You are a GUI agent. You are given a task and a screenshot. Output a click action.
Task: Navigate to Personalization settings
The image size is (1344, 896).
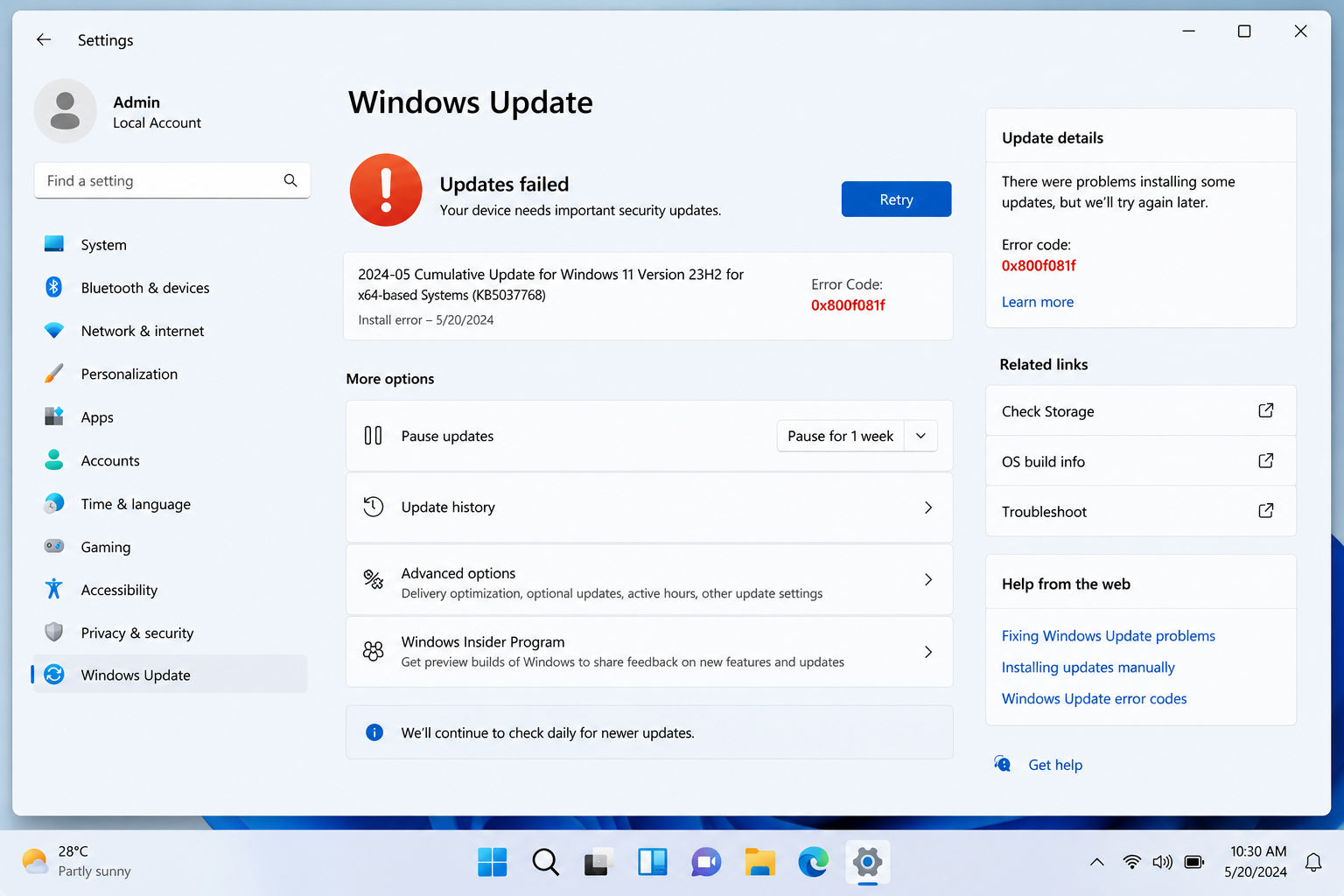click(x=171, y=374)
